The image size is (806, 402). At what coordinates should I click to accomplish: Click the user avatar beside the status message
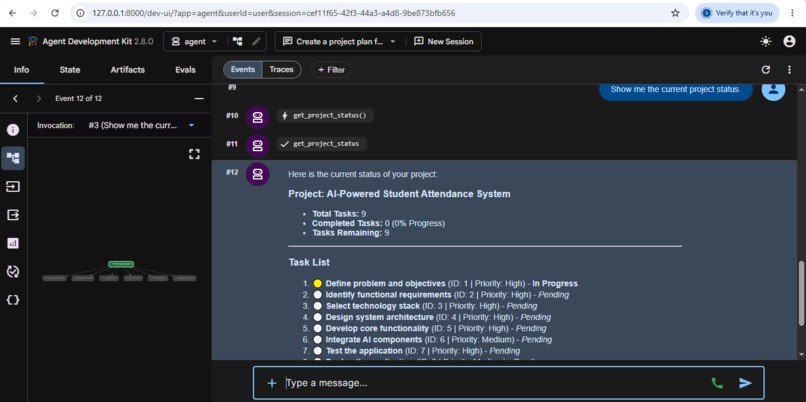773,89
